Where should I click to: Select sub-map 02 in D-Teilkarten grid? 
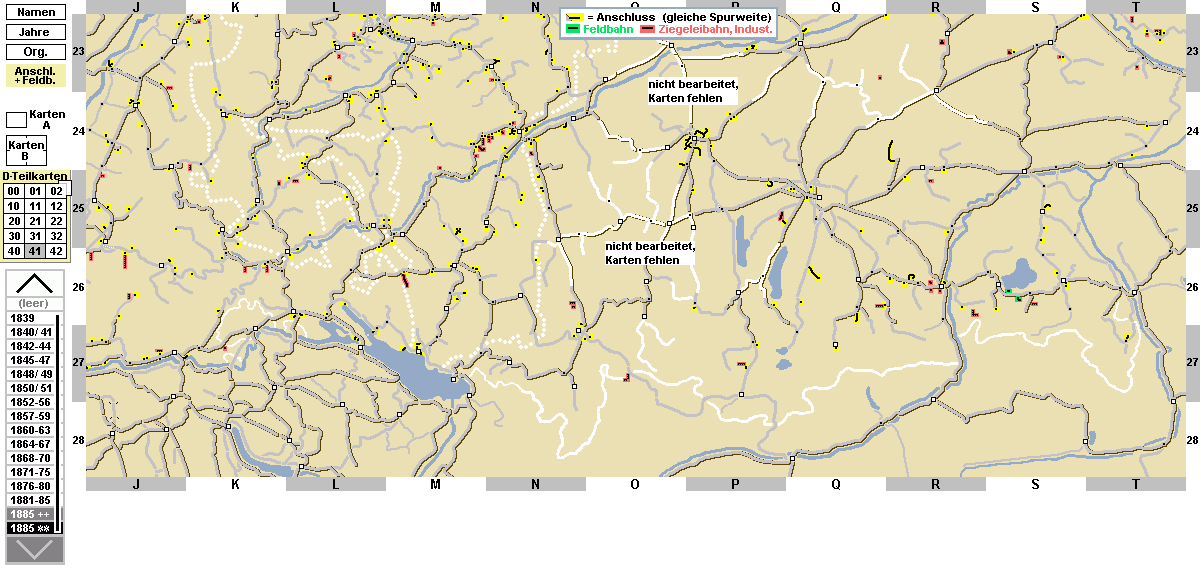(56, 191)
